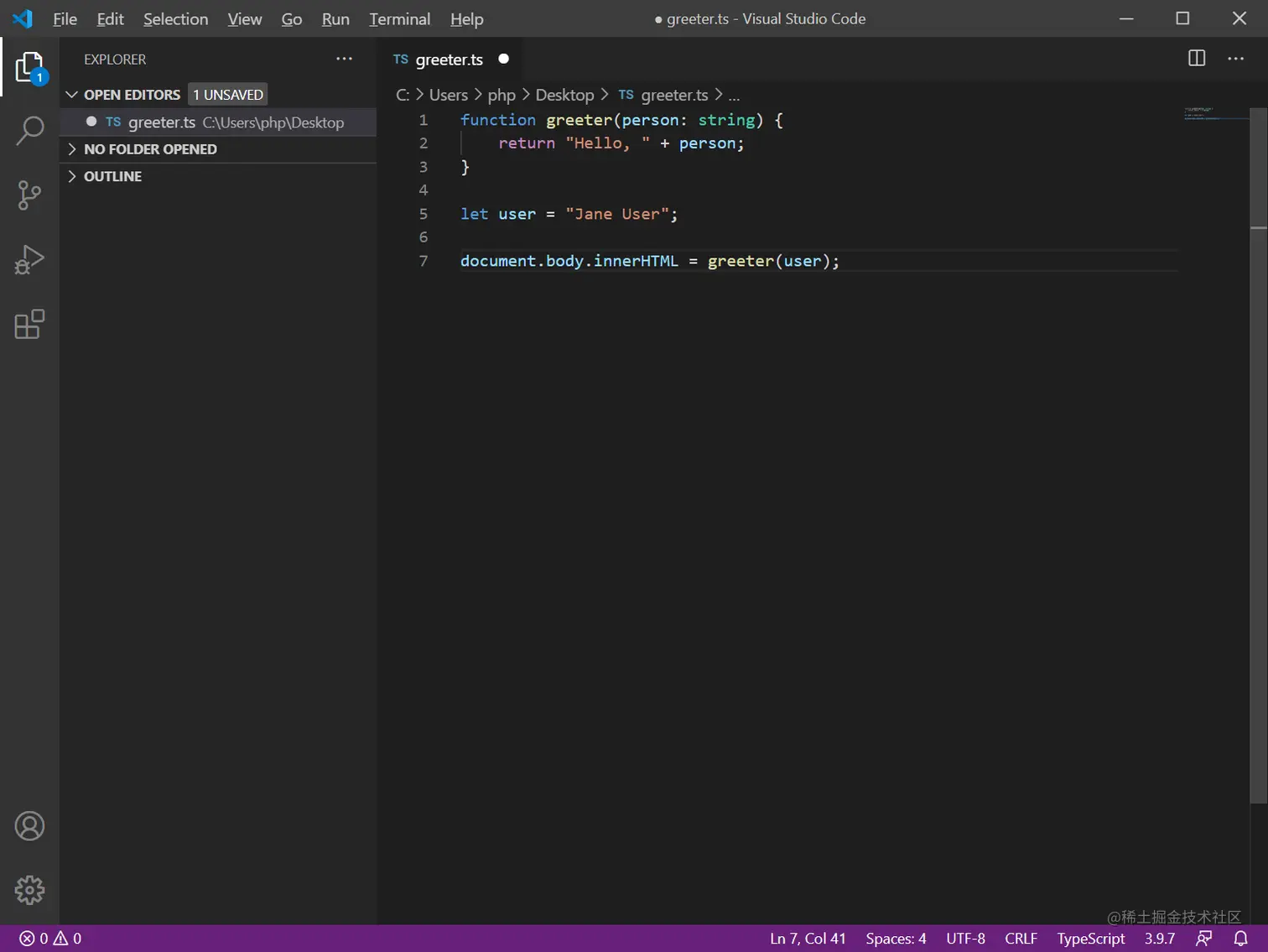
Task: Click the 1 UNSAVED badge
Action: pos(228,95)
